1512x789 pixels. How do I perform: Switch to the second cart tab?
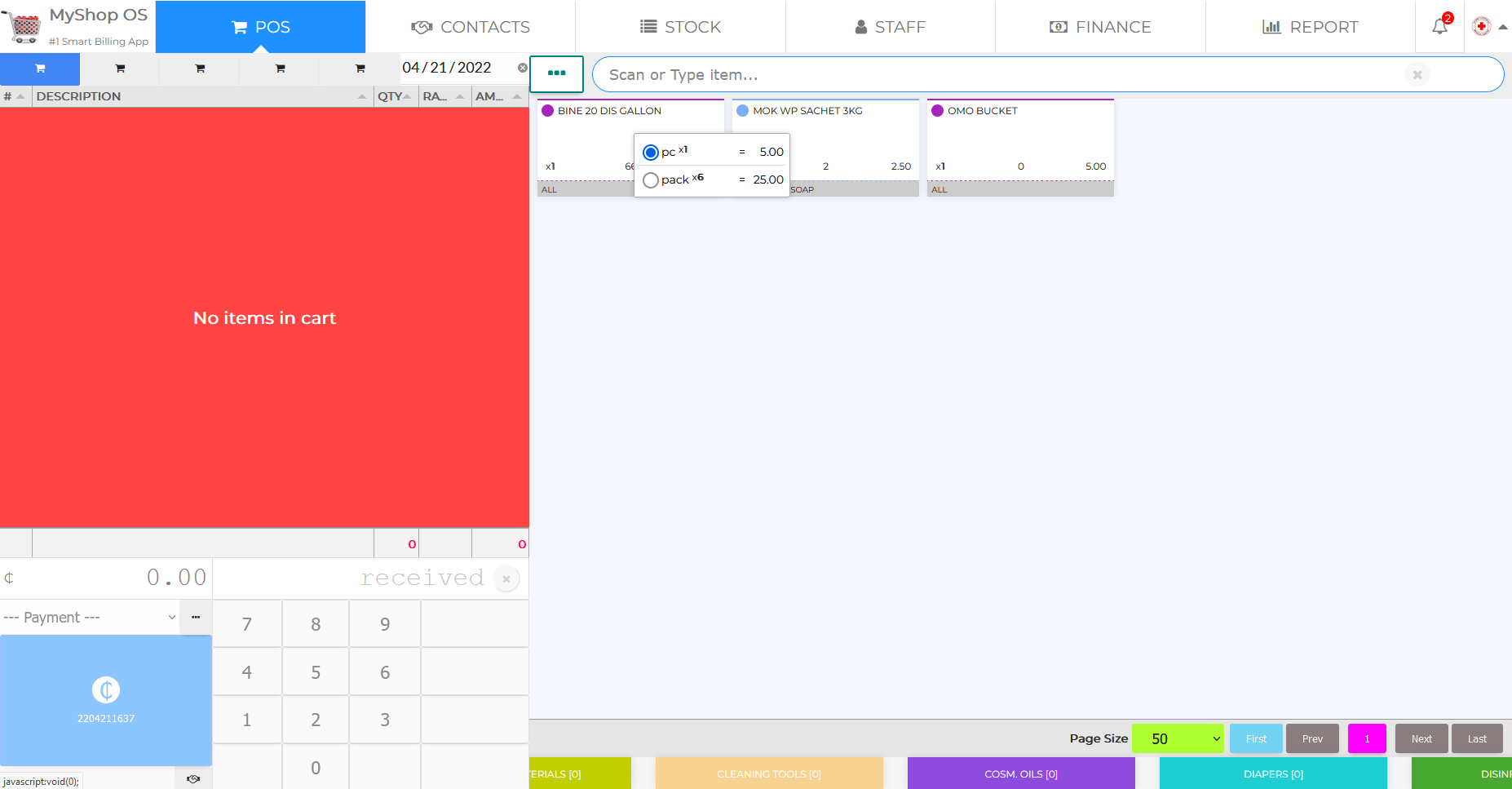119,69
